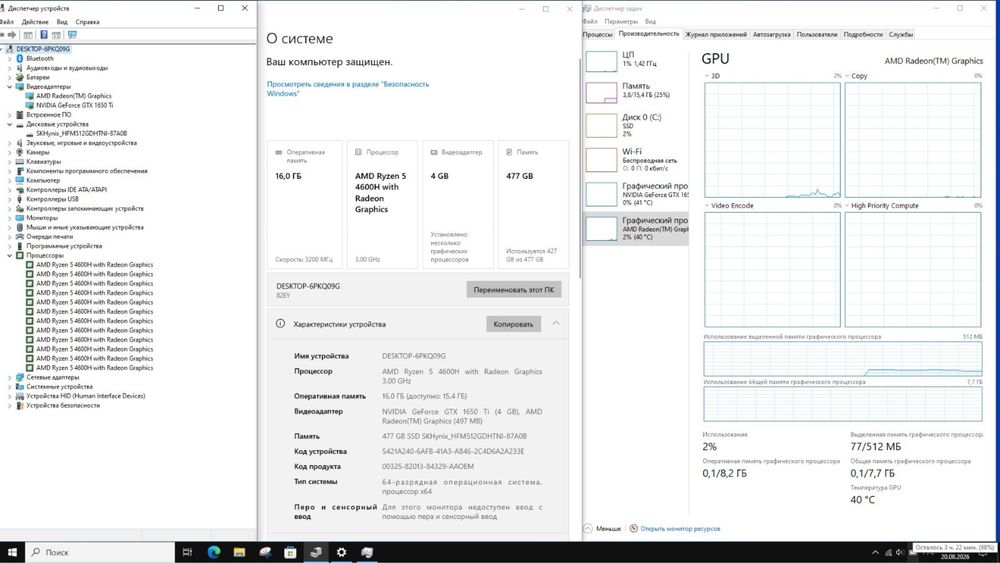Viewport: 1000px width, 563px height.
Task: Collapse the Дисковые устройства node
Action: pyautogui.click(x=10, y=124)
